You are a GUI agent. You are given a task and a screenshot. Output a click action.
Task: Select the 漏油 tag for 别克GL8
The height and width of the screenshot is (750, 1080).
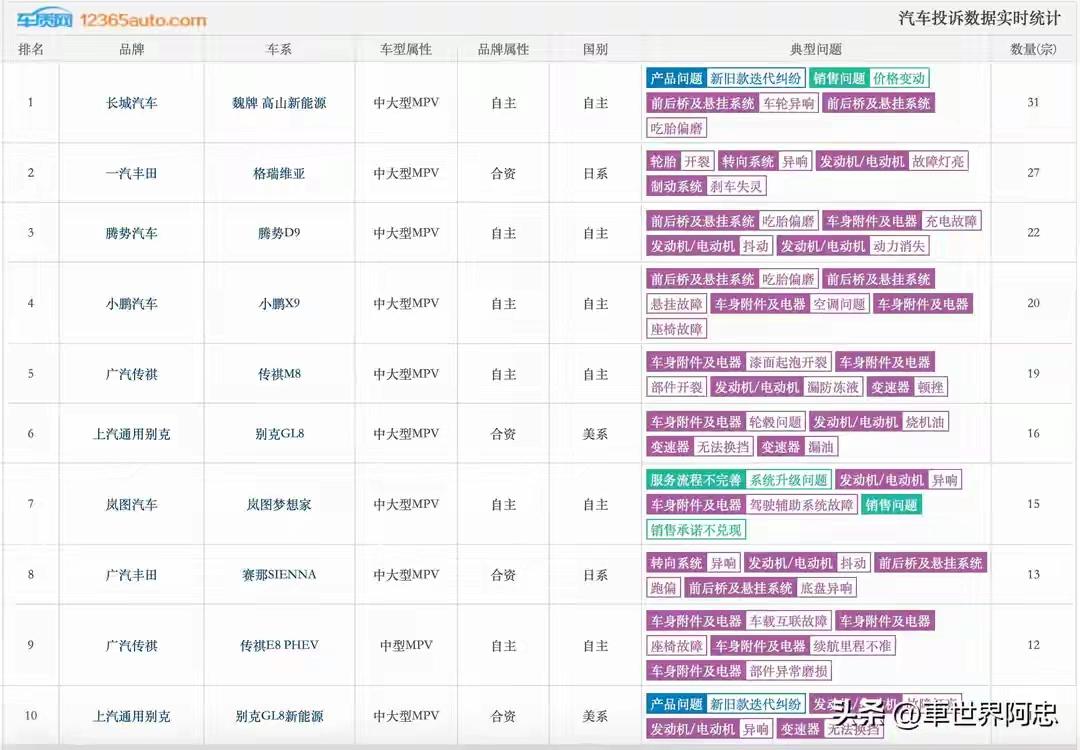(x=820, y=446)
